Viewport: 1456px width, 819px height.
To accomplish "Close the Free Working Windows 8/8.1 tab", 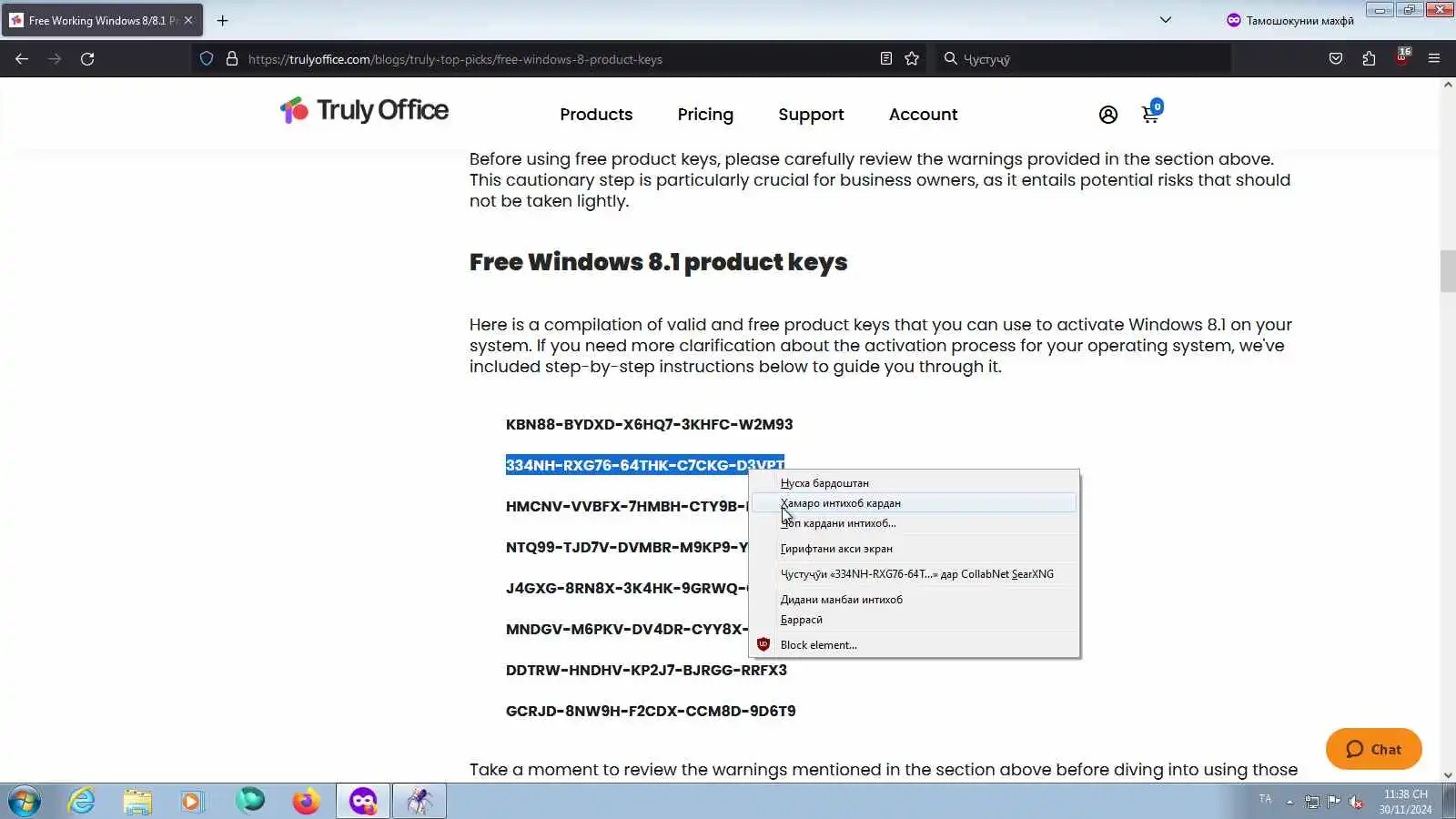I will click(188, 20).
